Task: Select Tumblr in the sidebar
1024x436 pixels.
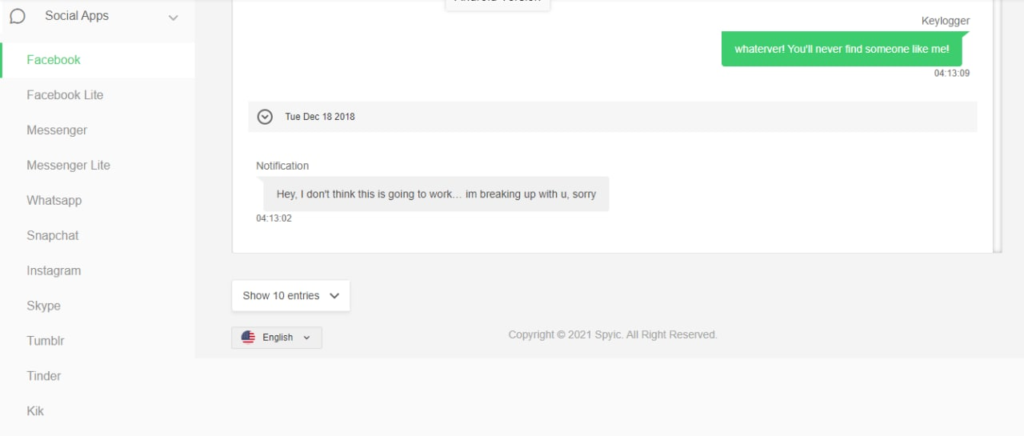Action: (x=45, y=341)
